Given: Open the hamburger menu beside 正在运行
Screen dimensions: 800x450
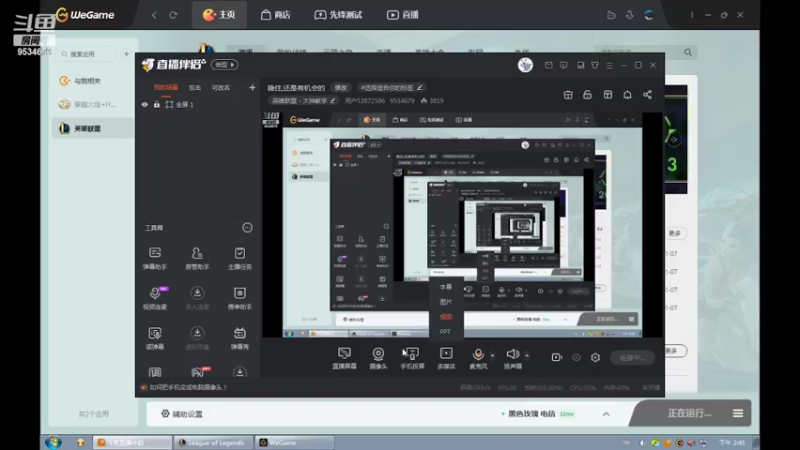Looking at the screenshot, I should (738, 413).
